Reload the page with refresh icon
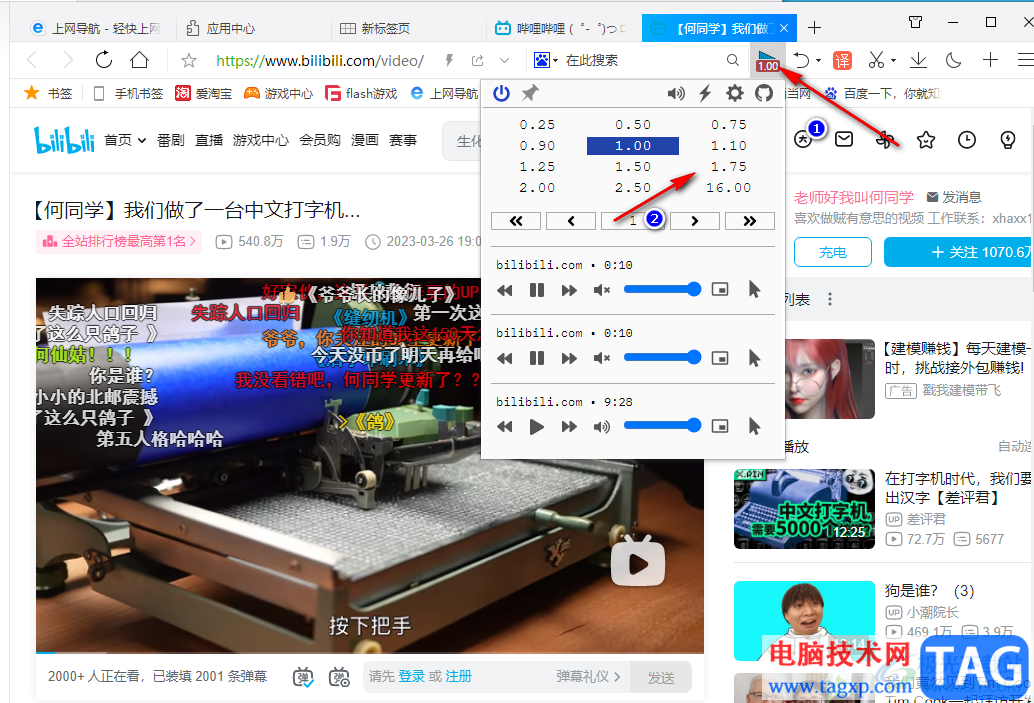Viewport: 1034px width, 703px height. pos(104,60)
